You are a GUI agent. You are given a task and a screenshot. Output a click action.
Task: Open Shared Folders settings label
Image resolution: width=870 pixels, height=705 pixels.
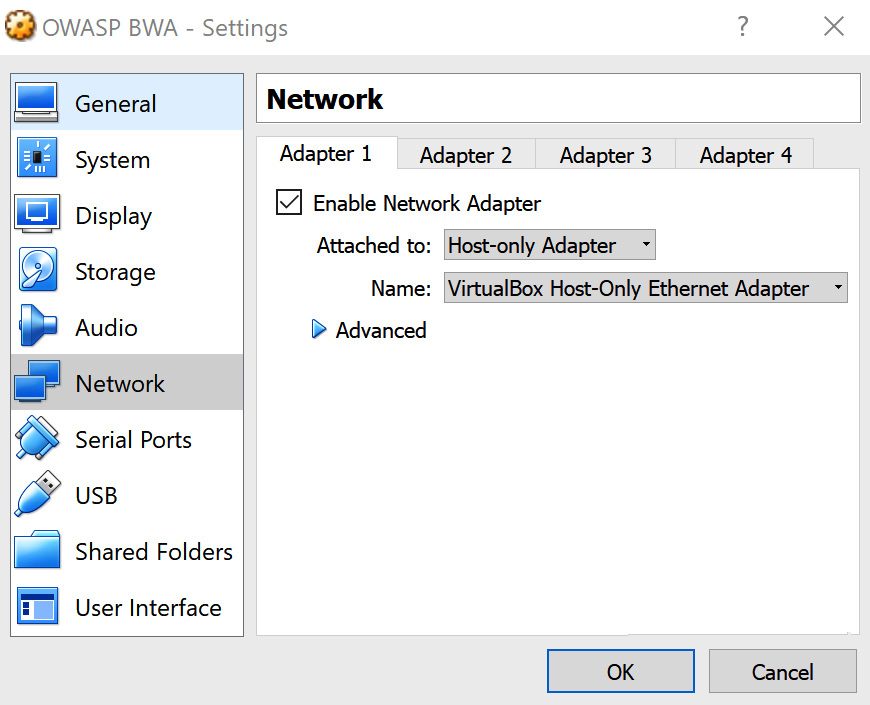pyautogui.click(x=154, y=552)
